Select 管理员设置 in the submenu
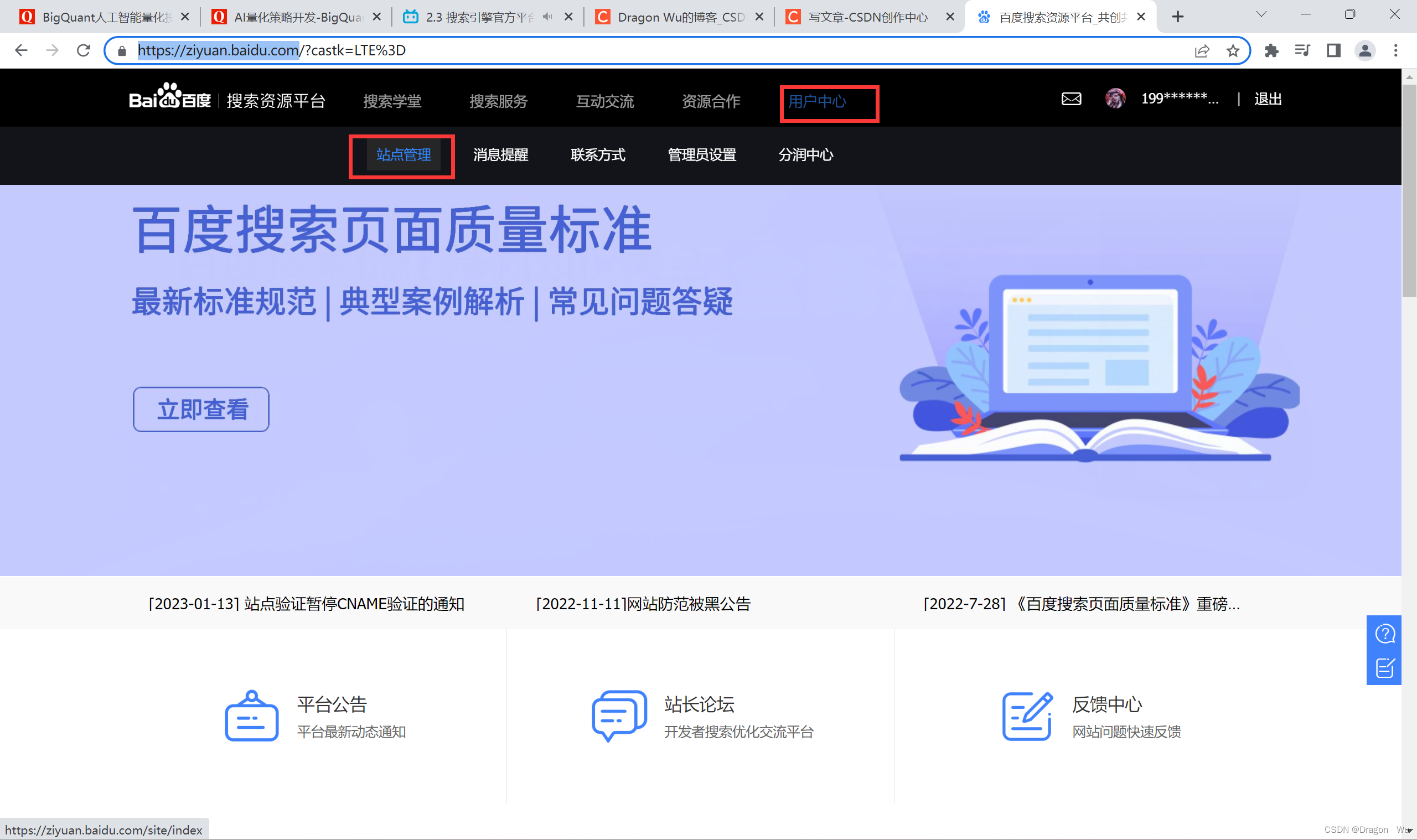This screenshot has height=840, width=1417. [702, 154]
